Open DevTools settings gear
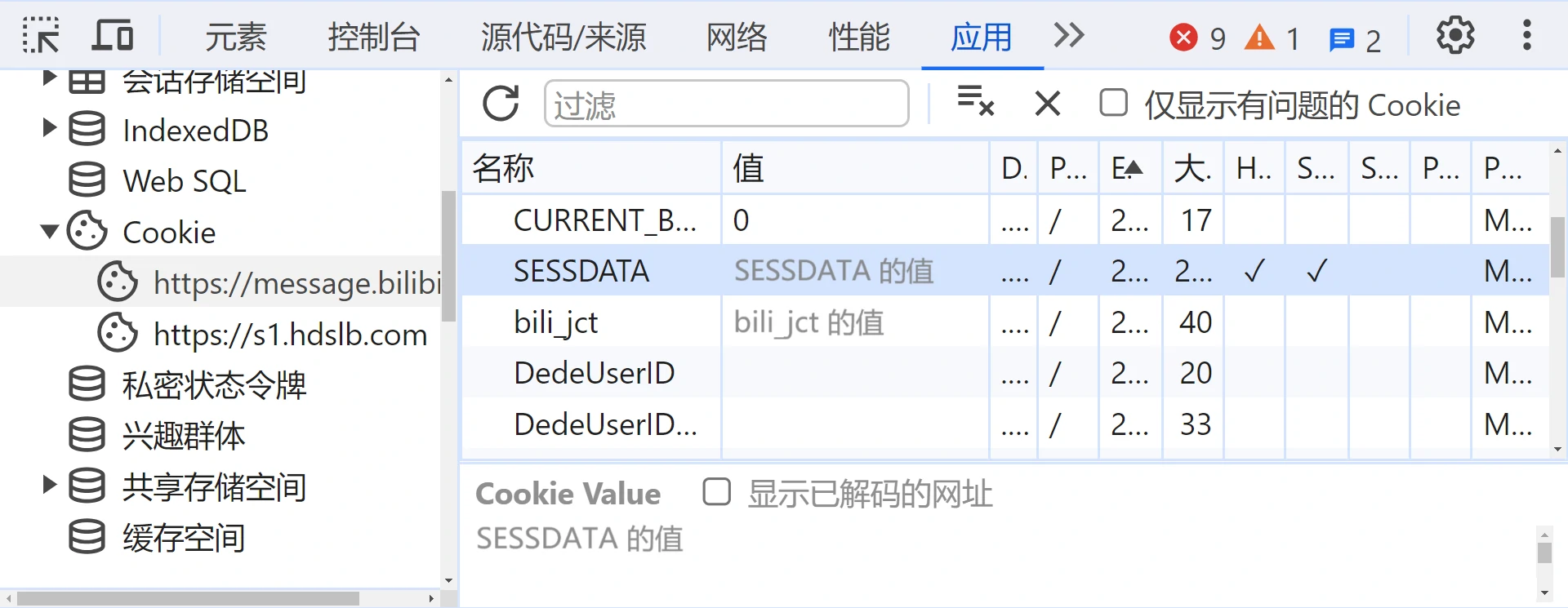The width and height of the screenshot is (1568, 608). coord(1454,34)
